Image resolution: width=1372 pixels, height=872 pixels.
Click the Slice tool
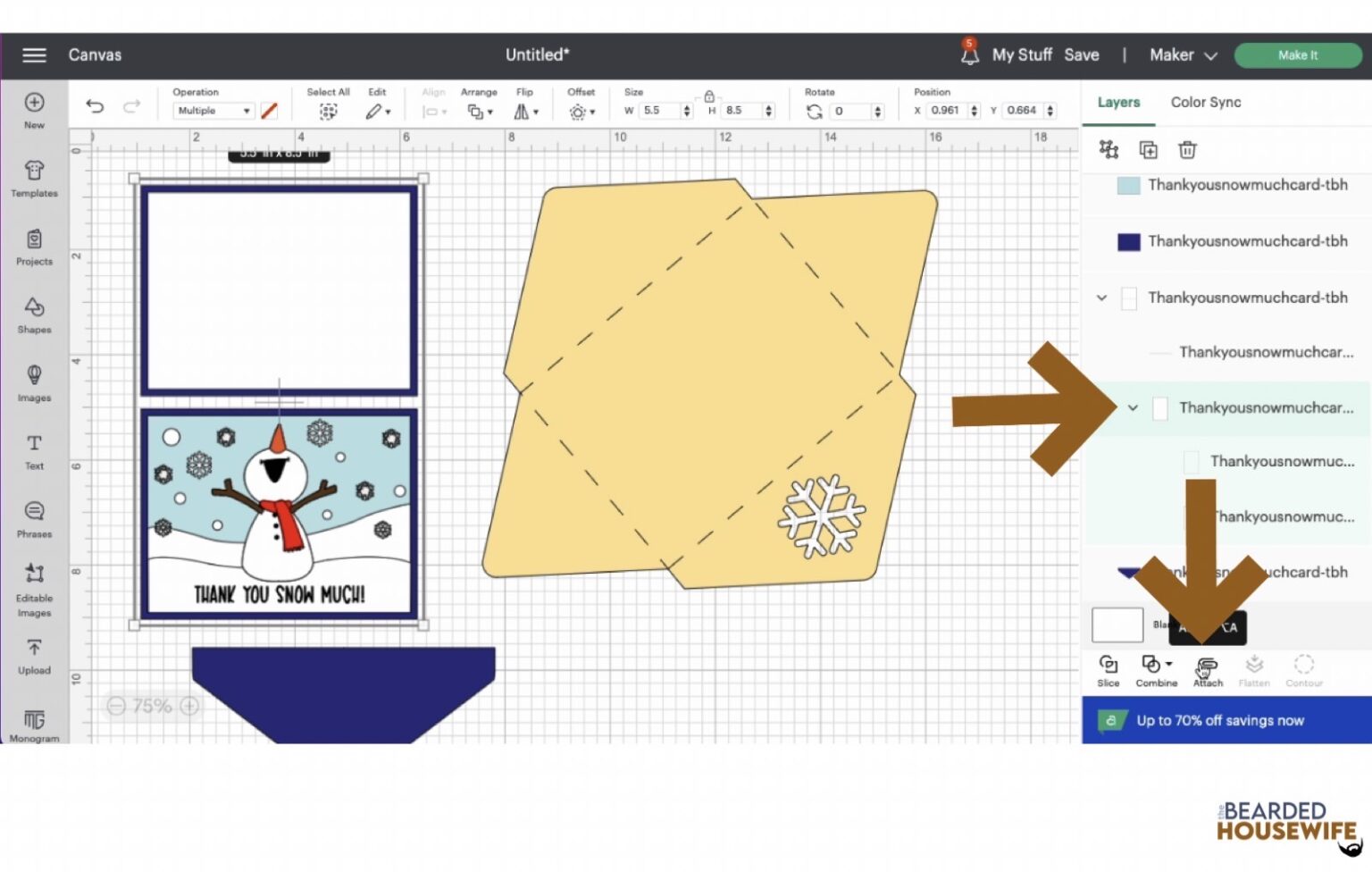(x=1108, y=669)
